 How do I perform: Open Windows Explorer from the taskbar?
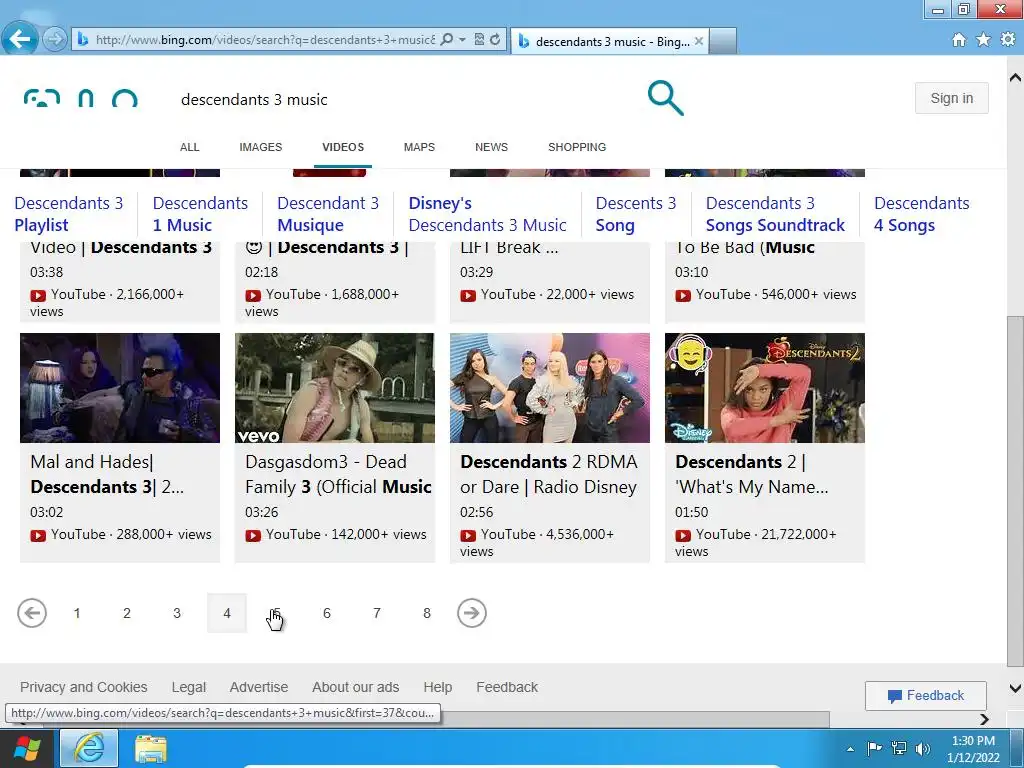point(151,749)
